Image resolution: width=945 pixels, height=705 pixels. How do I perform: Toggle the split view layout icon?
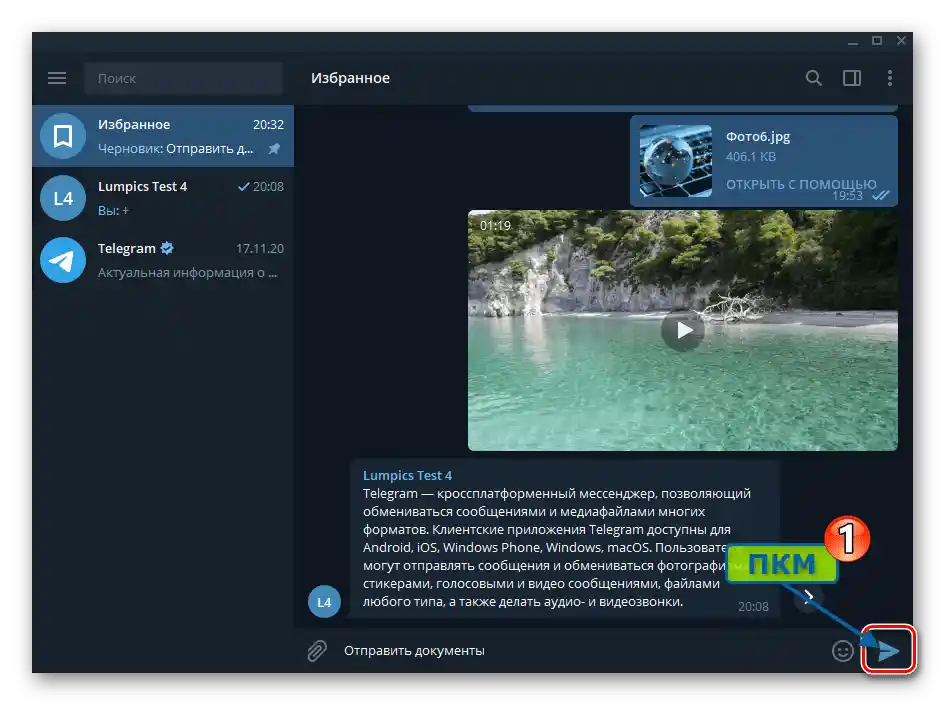pyautogui.click(x=852, y=77)
